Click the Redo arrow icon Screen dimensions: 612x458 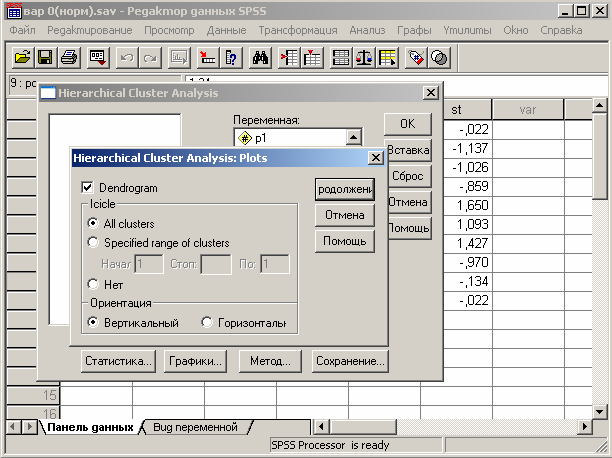click(x=150, y=58)
